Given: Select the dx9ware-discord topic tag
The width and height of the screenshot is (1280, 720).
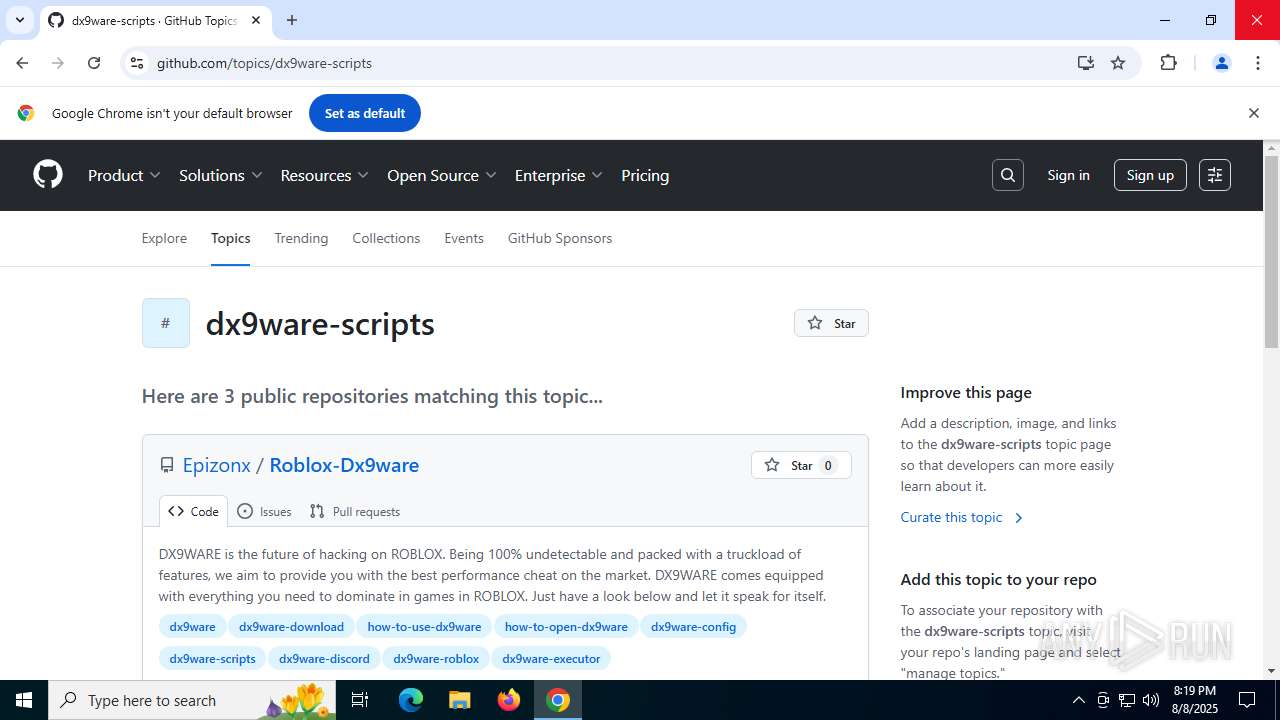Looking at the screenshot, I should tap(324, 659).
